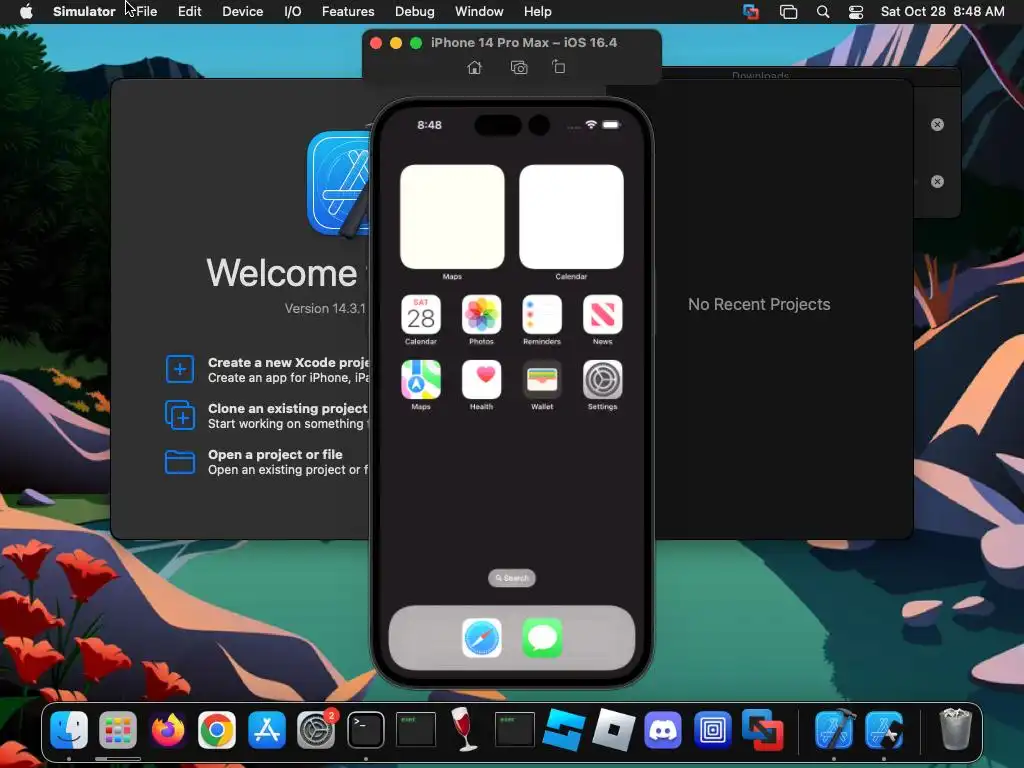Launch Google Chrome from the Dock
The image size is (1024, 768).
pos(217,729)
